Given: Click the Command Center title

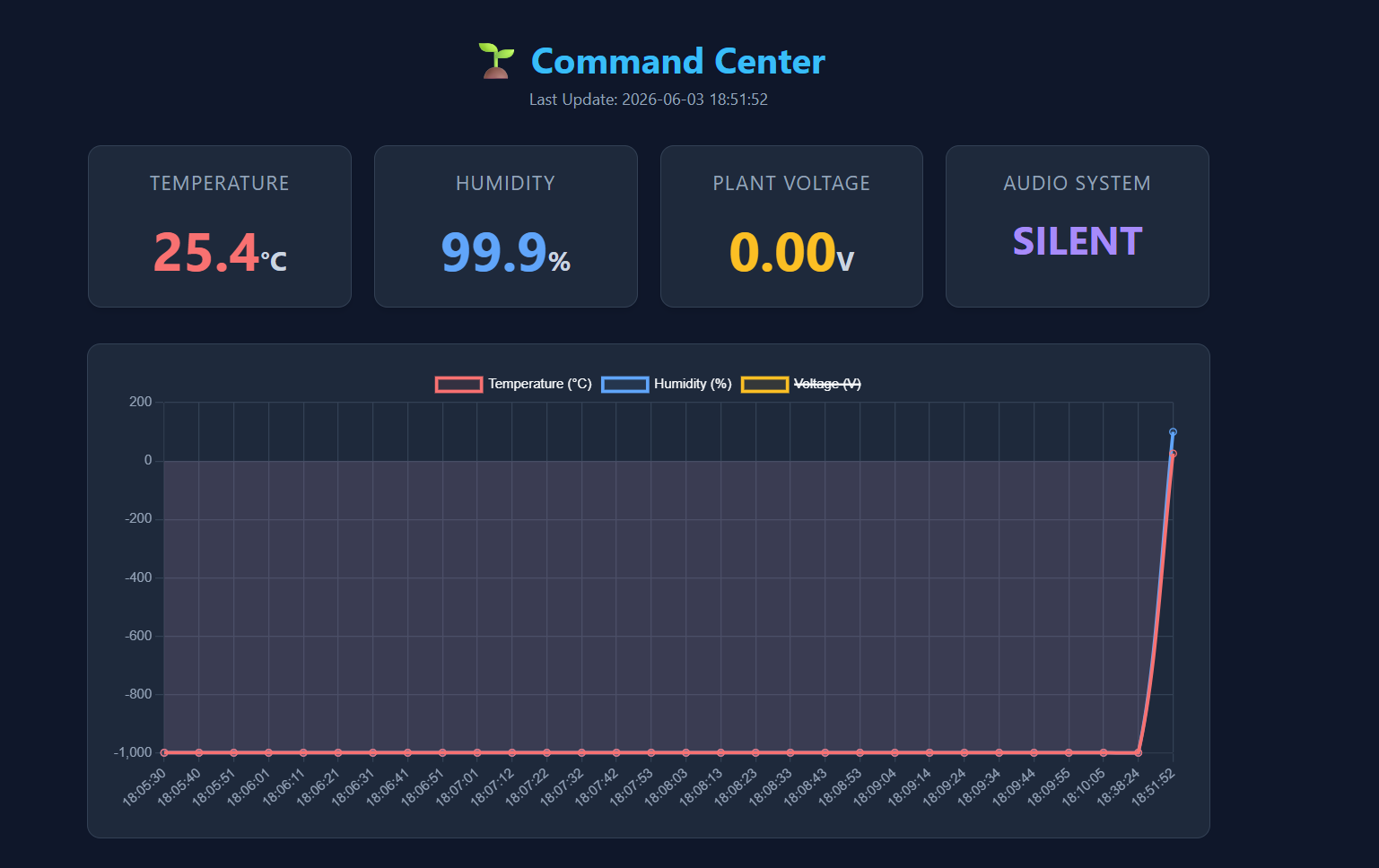Looking at the screenshot, I should [x=677, y=61].
